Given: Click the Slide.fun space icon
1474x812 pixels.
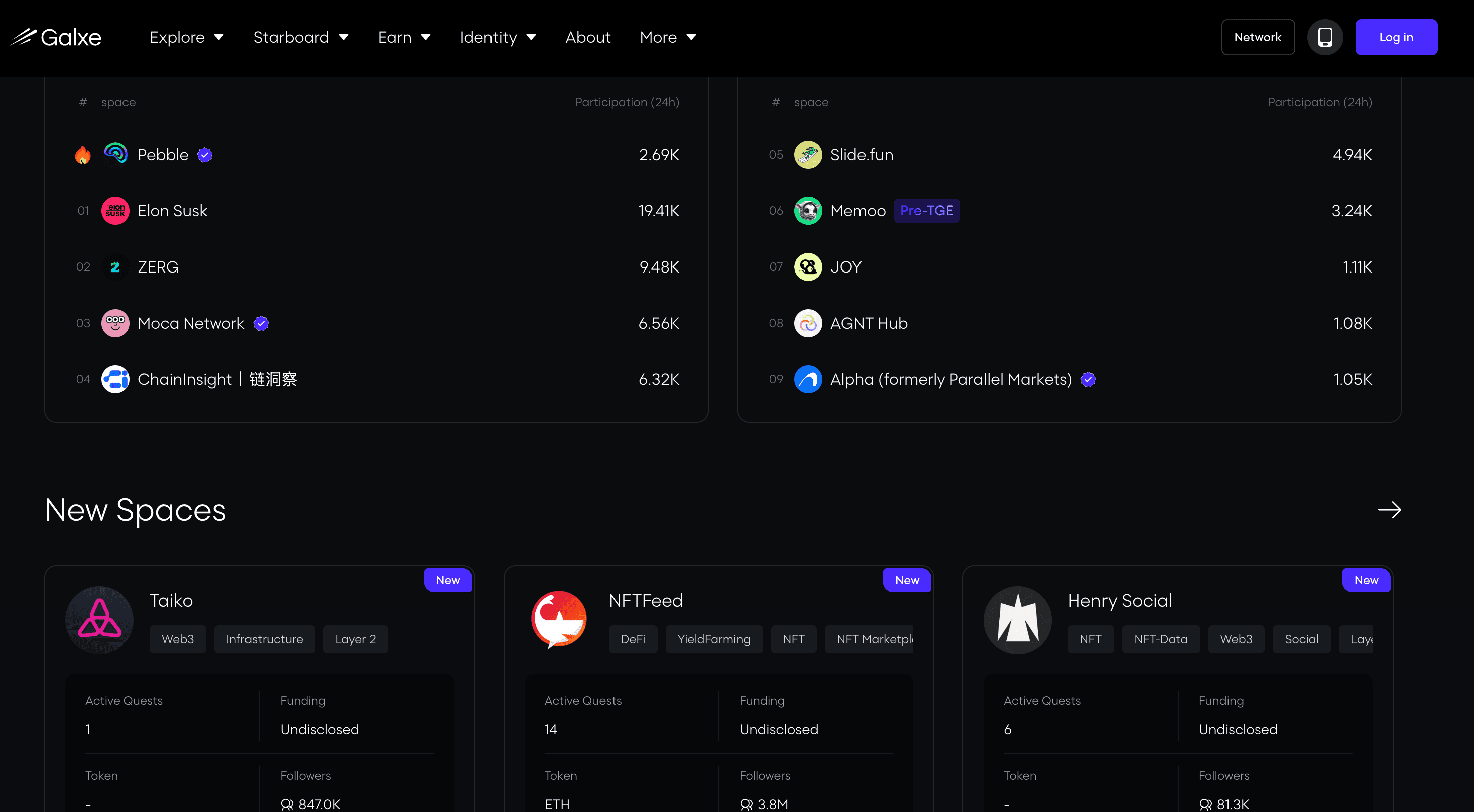Looking at the screenshot, I should pos(808,154).
